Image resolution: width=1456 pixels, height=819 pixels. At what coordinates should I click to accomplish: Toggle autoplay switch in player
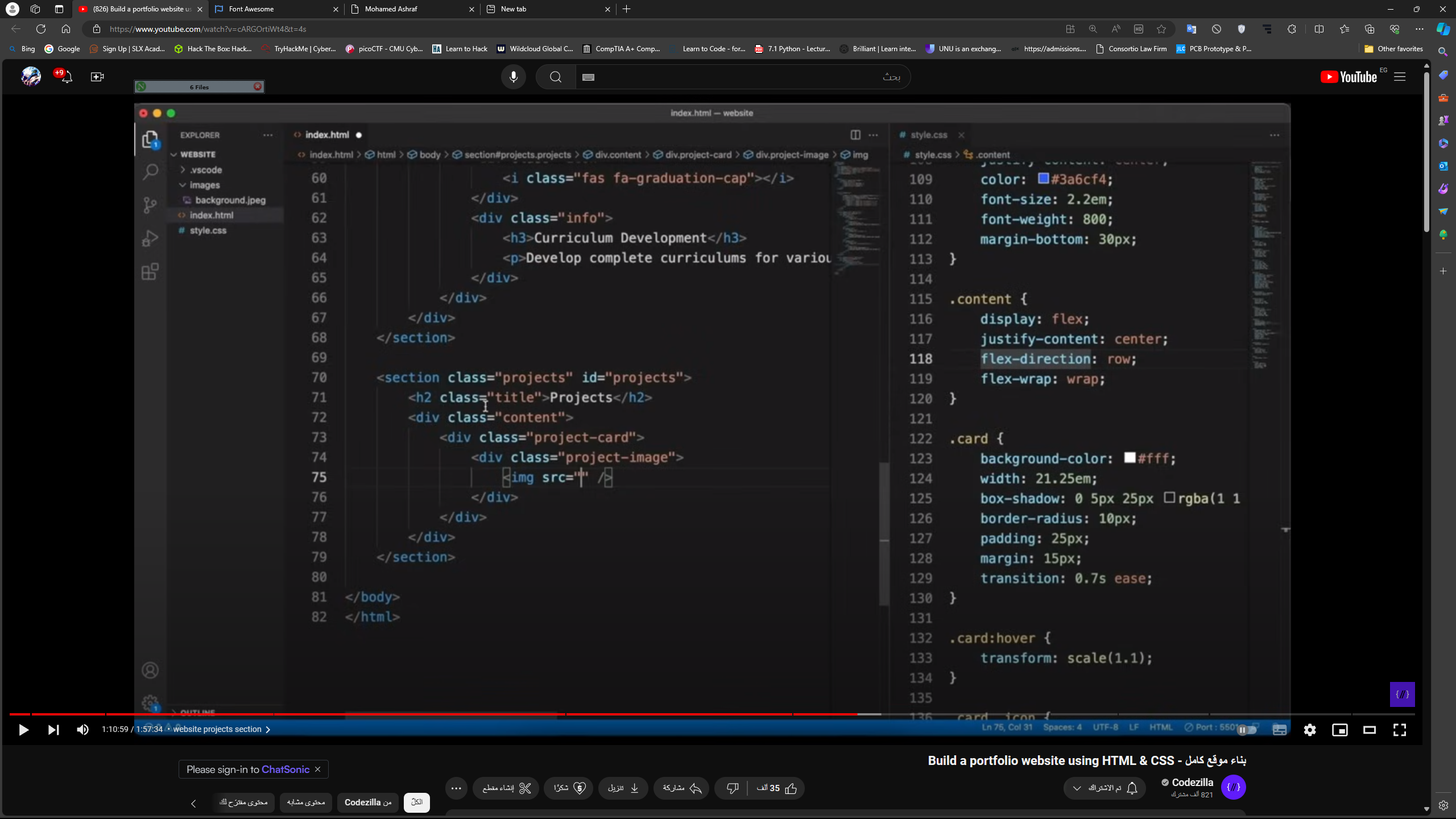(1247, 730)
